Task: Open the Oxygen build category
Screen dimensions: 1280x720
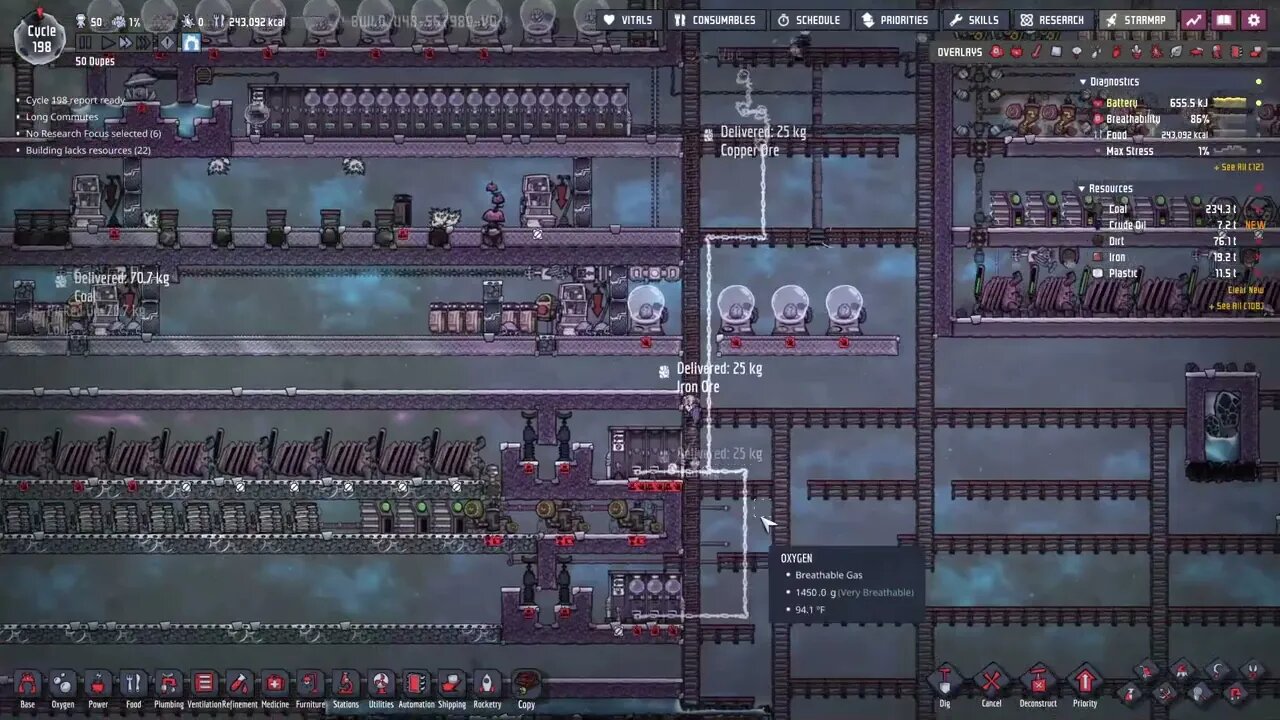Action: (x=63, y=689)
